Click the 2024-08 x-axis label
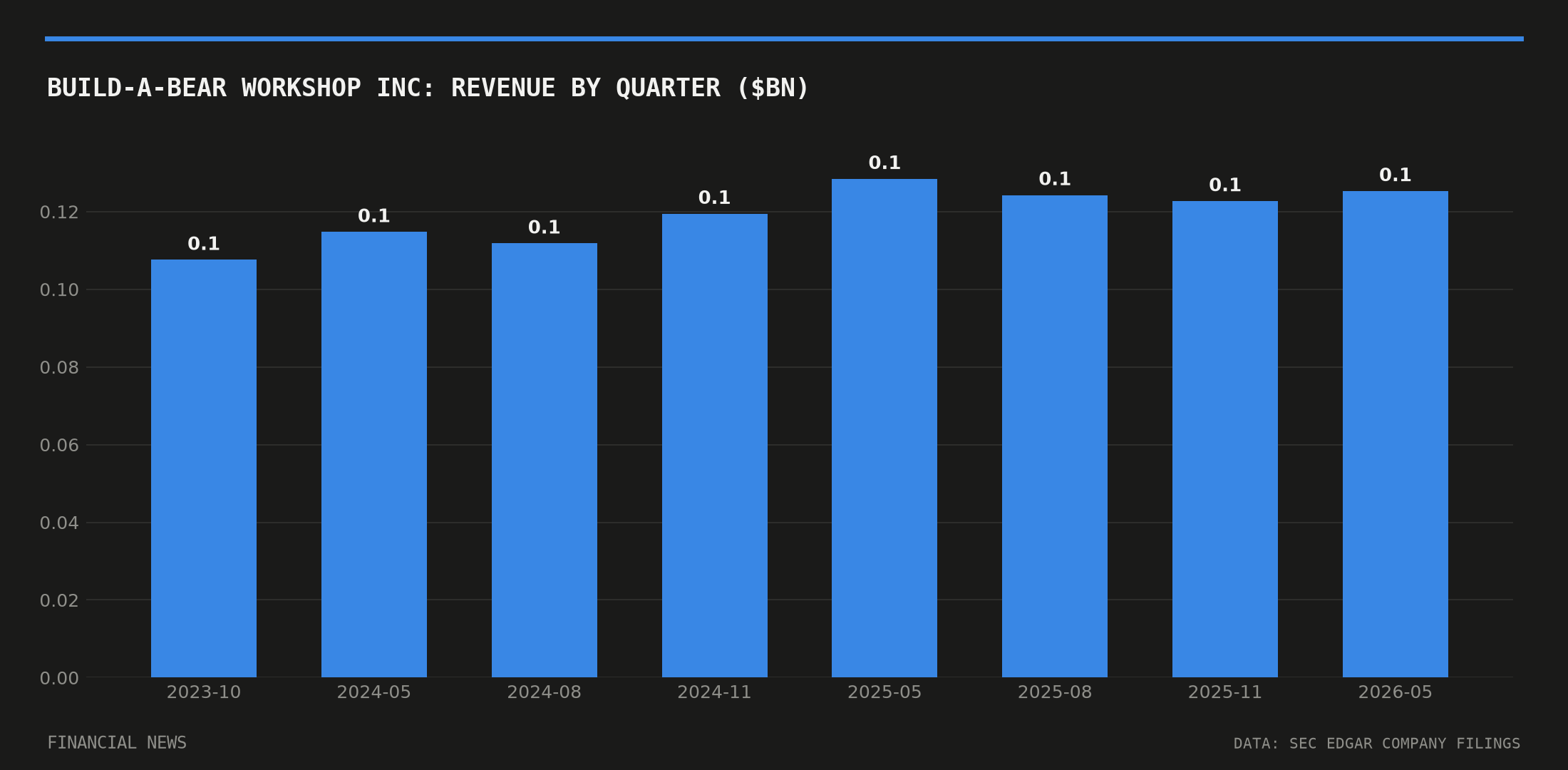 point(545,692)
